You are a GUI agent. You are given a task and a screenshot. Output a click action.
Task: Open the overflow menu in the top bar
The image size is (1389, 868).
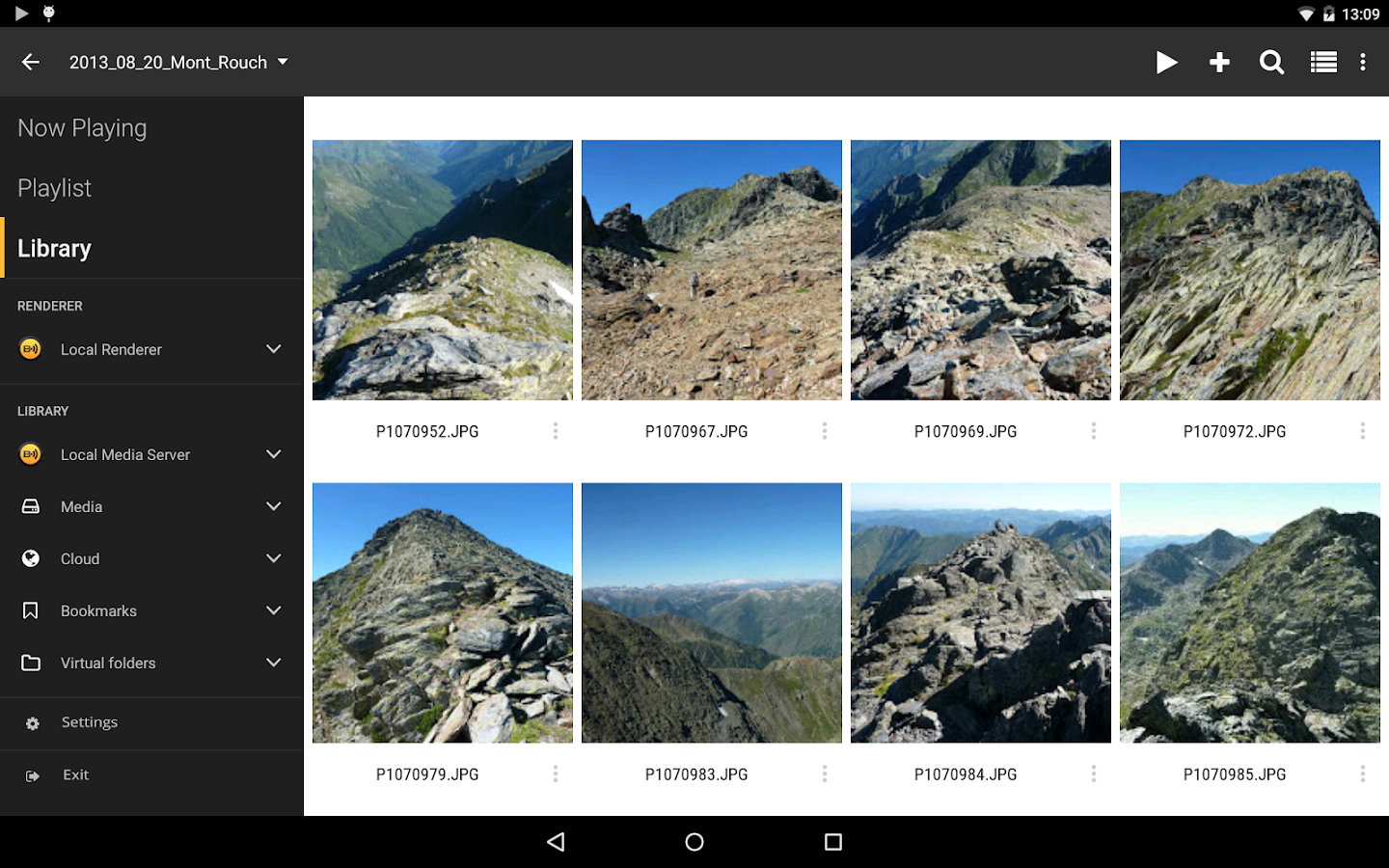click(1363, 62)
